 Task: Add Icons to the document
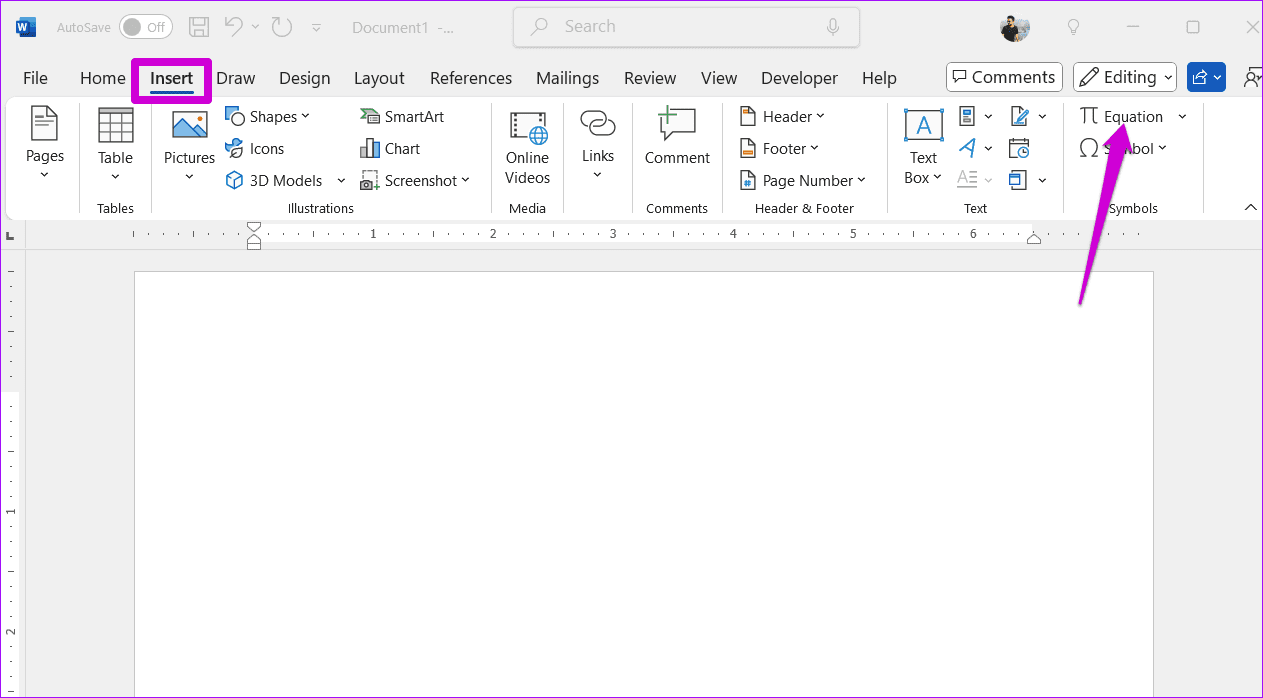(255, 148)
